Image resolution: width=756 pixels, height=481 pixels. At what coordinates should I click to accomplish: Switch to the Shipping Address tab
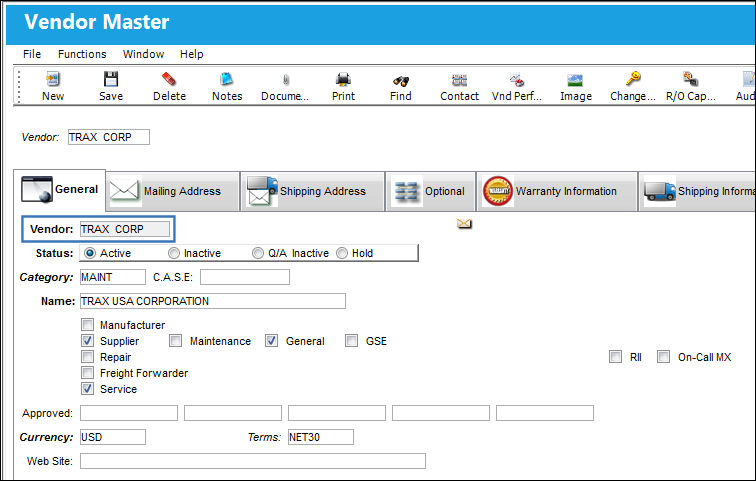[x=312, y=191]
